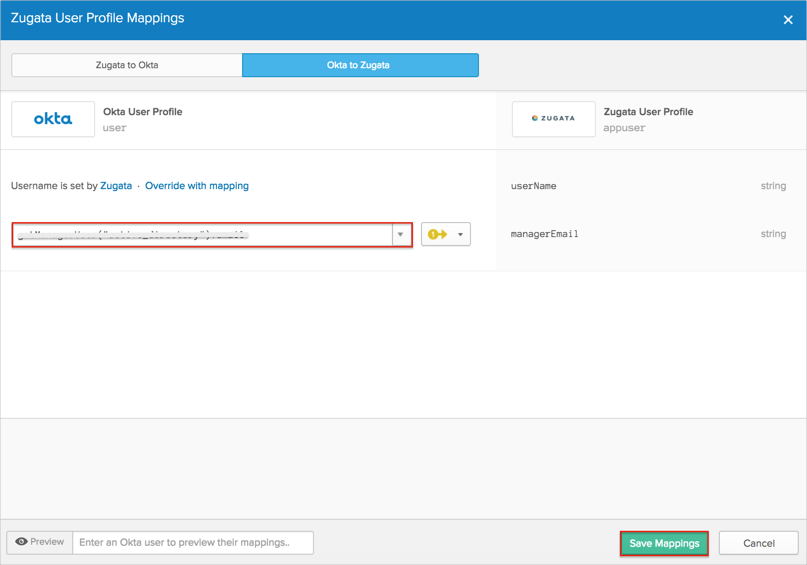This screenshot has width=807, height=565.
Task: Select the userName attribute row
Action: tap(533, 186)
